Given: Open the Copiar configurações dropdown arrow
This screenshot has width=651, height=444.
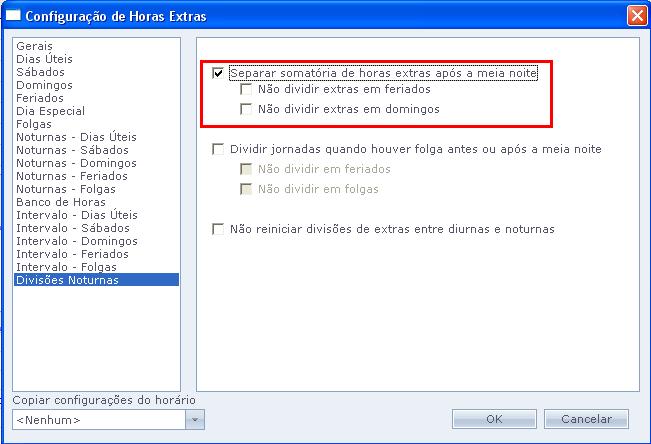Looking at the screenshot, I should pyautogui.click(x=195, y=419).
